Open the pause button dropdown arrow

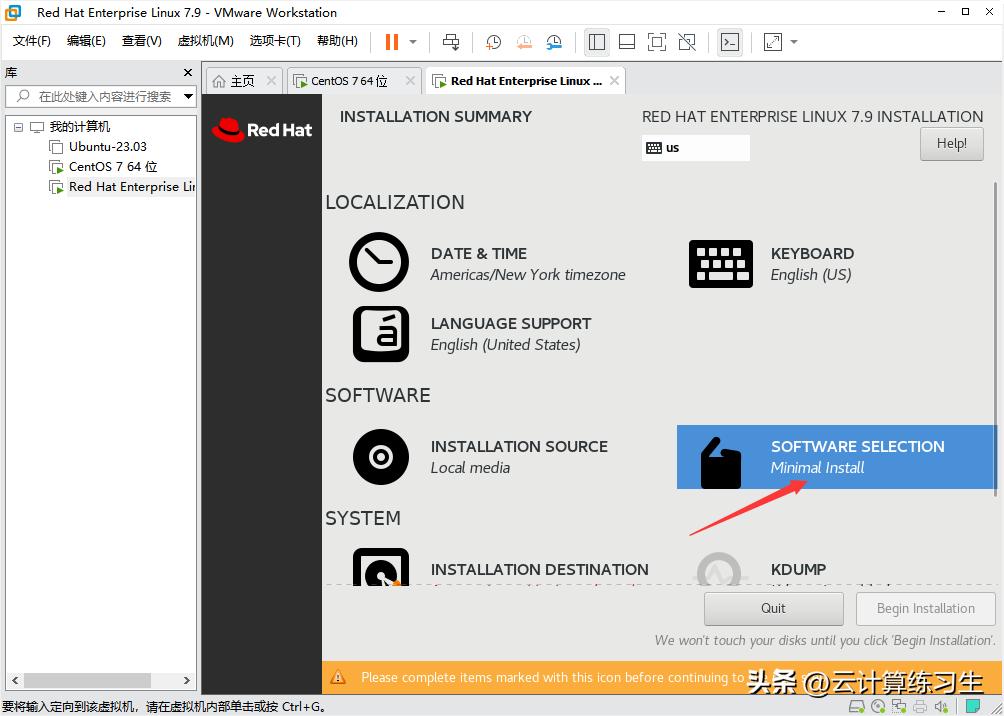click(x=412, y=41)
